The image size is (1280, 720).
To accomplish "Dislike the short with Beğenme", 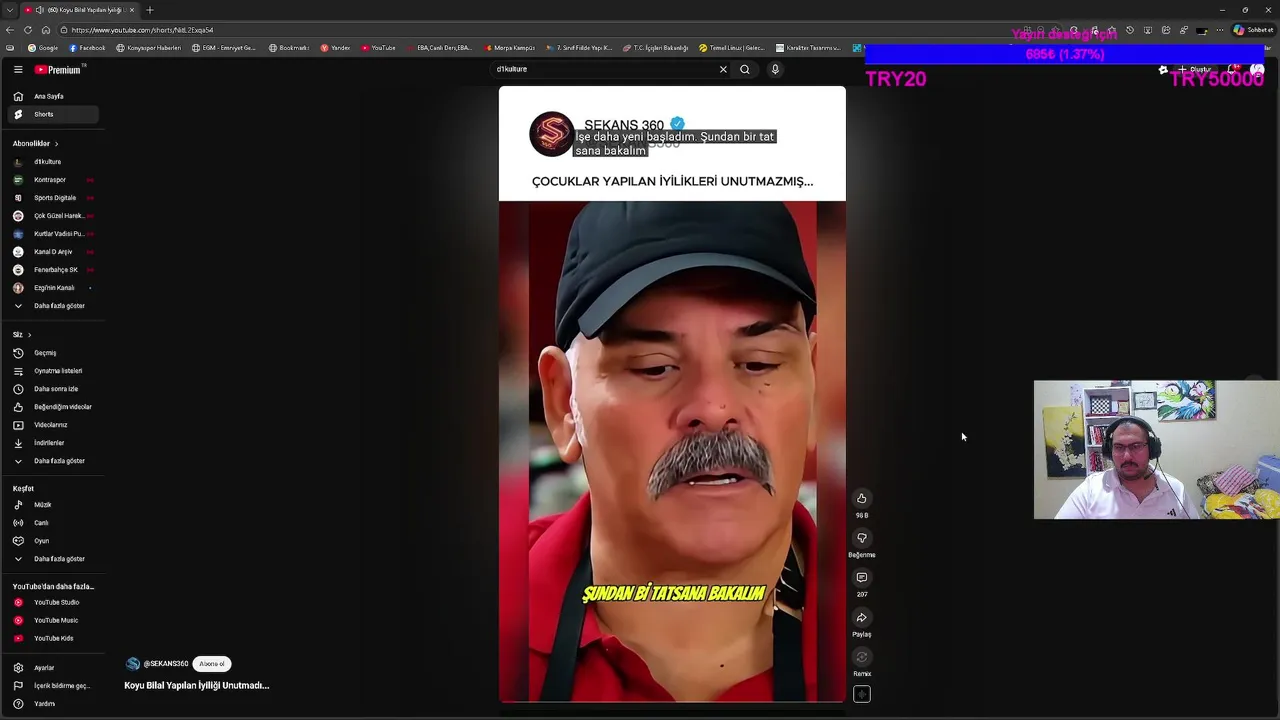I will pyautogui.click(x=861, y=539).
